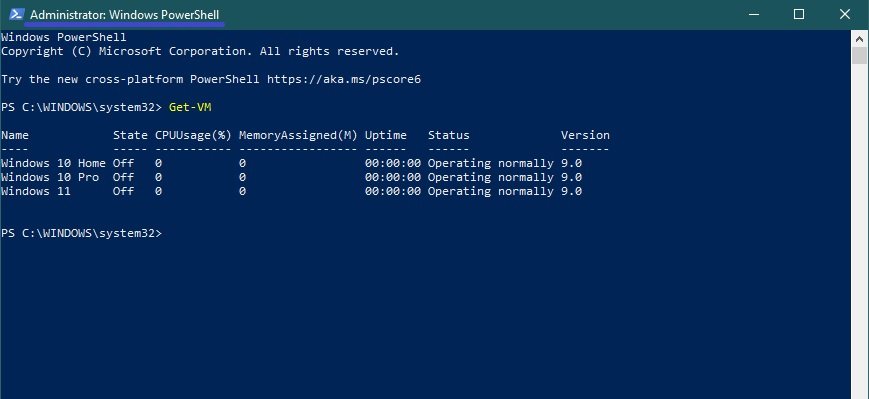Click the Name column header
869x399 pixels.
click(15, 135)
